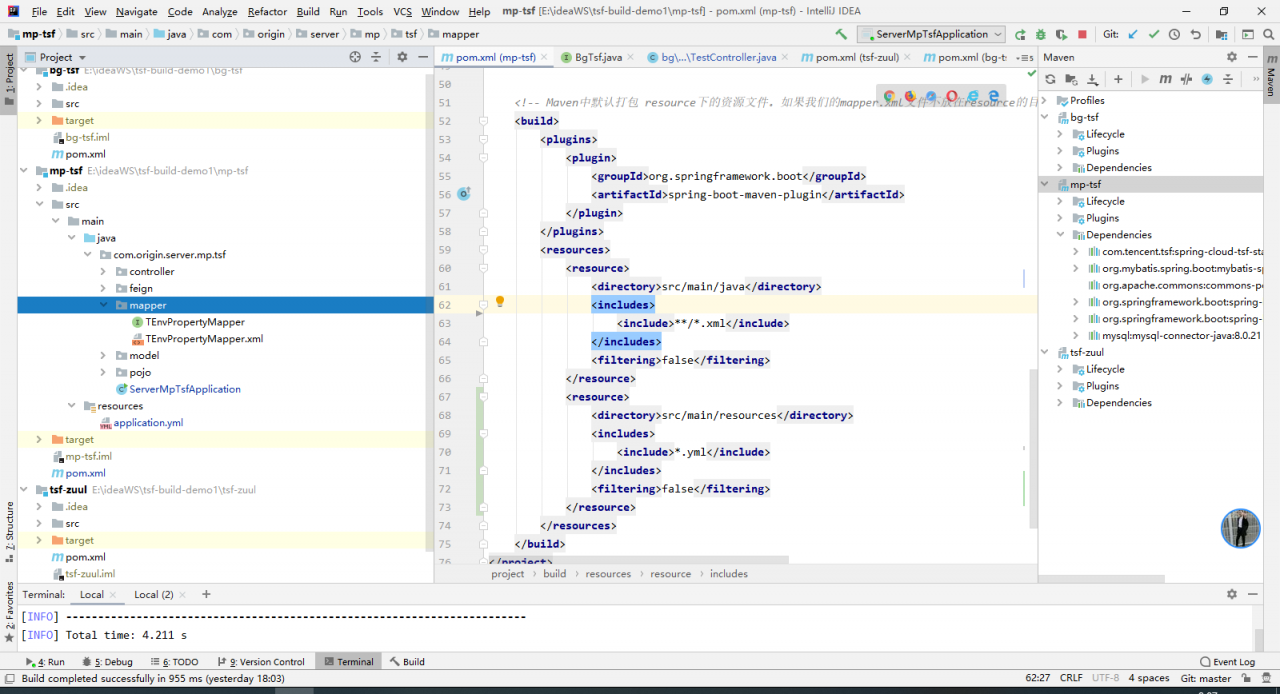1280x694 pixels.
Task: Open Event Log from status bar
Action: click(x=1227, y=662)
